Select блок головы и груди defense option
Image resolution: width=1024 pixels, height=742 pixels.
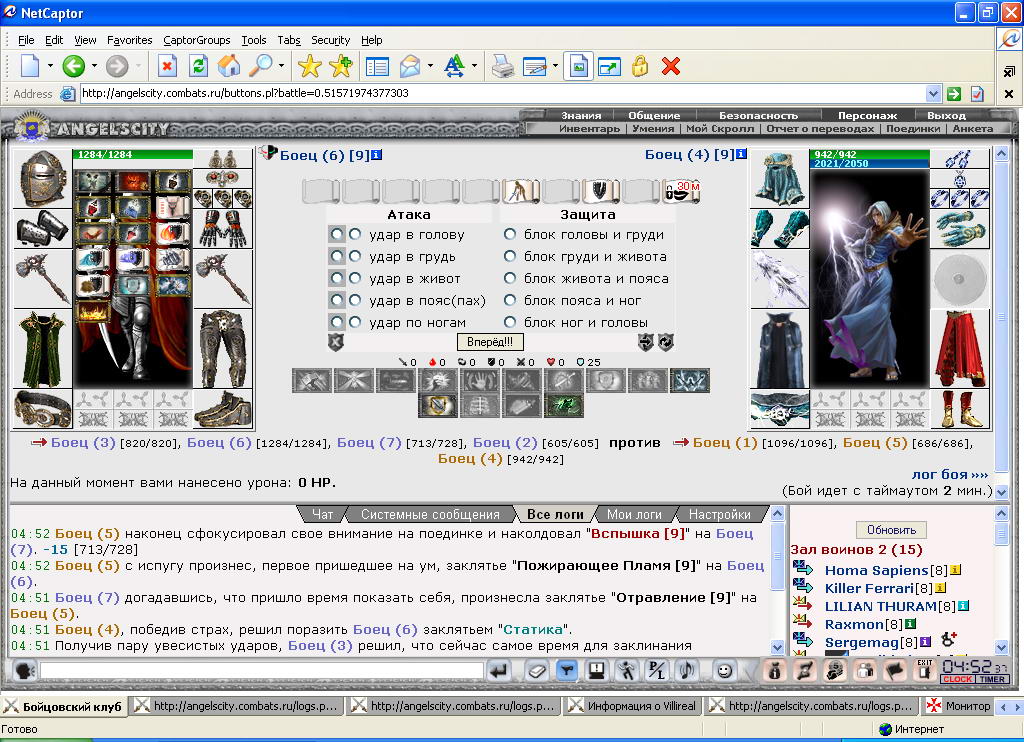pos(510,234)
